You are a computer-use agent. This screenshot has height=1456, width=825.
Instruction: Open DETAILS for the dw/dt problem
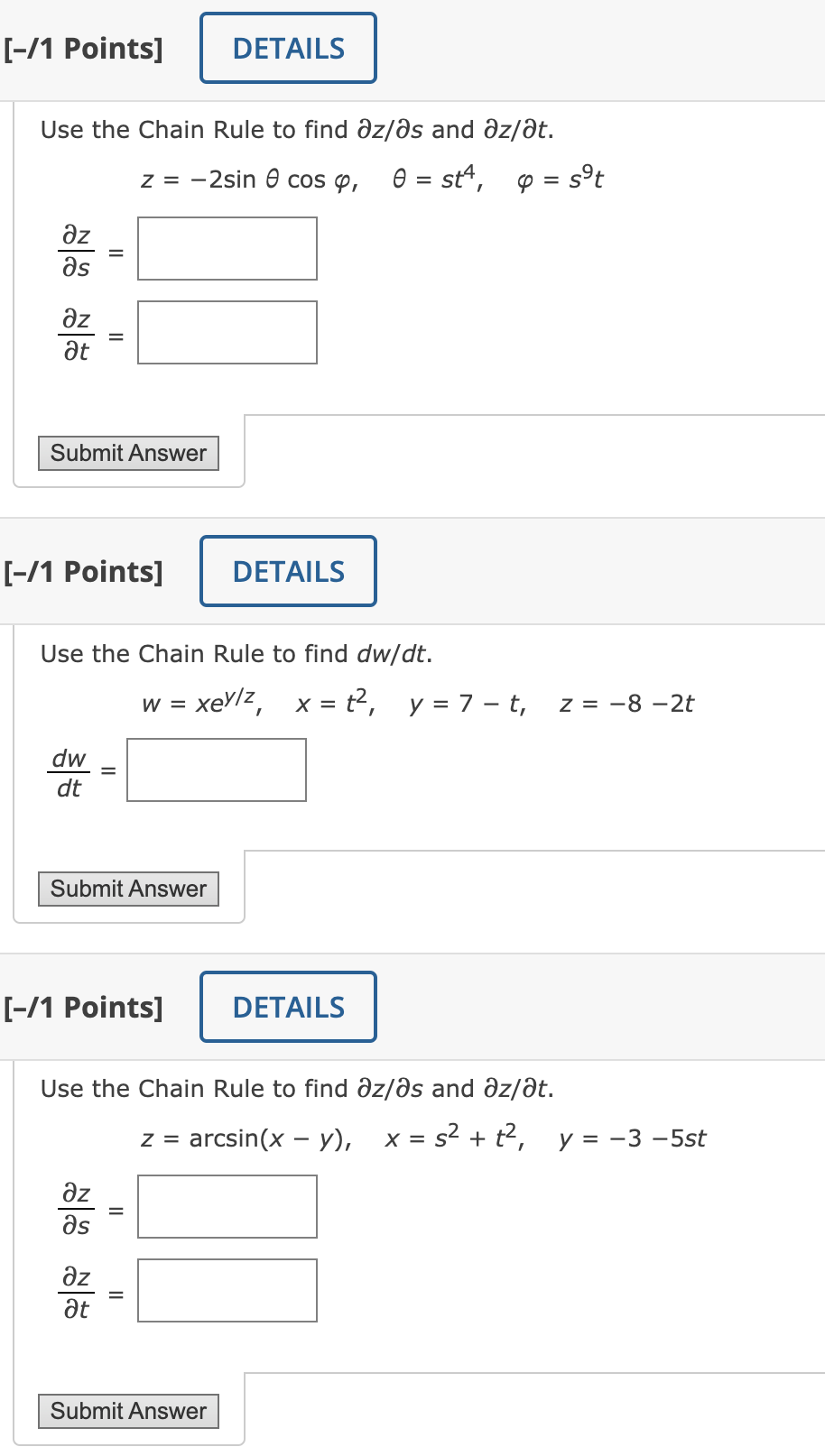coord(288,571)
